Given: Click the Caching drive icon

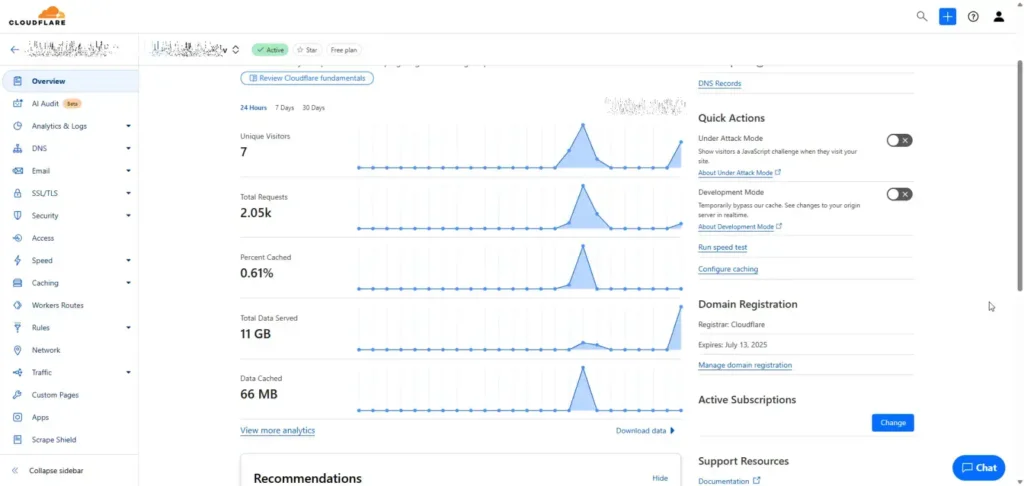Looking at the screenshot, I should click(18, 283).
